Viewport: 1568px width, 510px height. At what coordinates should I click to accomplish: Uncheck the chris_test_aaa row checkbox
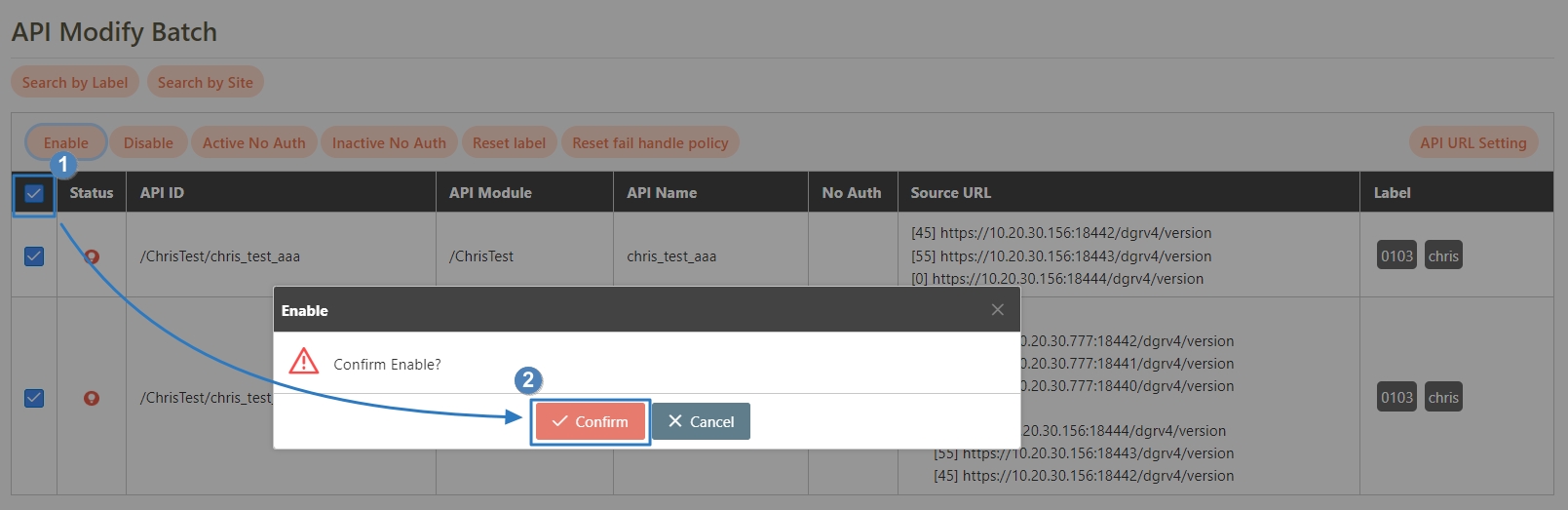pyautogui.click(x=34, y=256)
